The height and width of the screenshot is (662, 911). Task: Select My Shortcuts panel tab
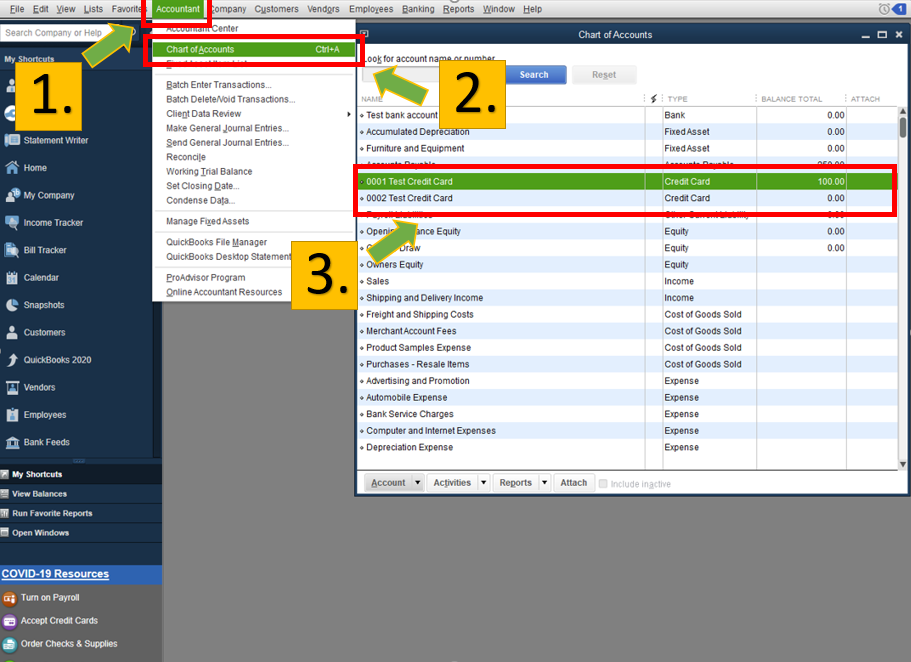(x=81, y=474)
